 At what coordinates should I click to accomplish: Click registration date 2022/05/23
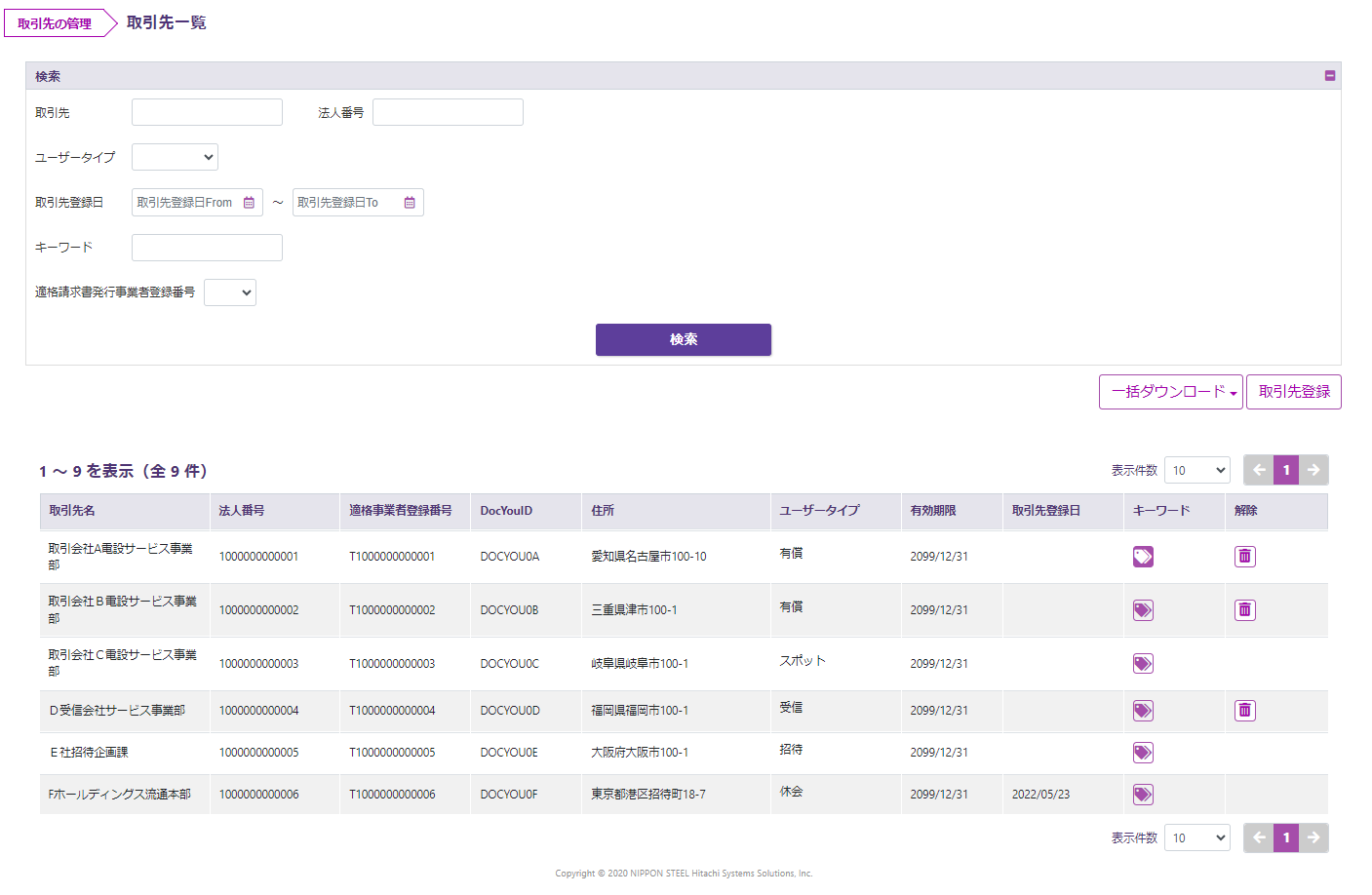click(1040, 795)
